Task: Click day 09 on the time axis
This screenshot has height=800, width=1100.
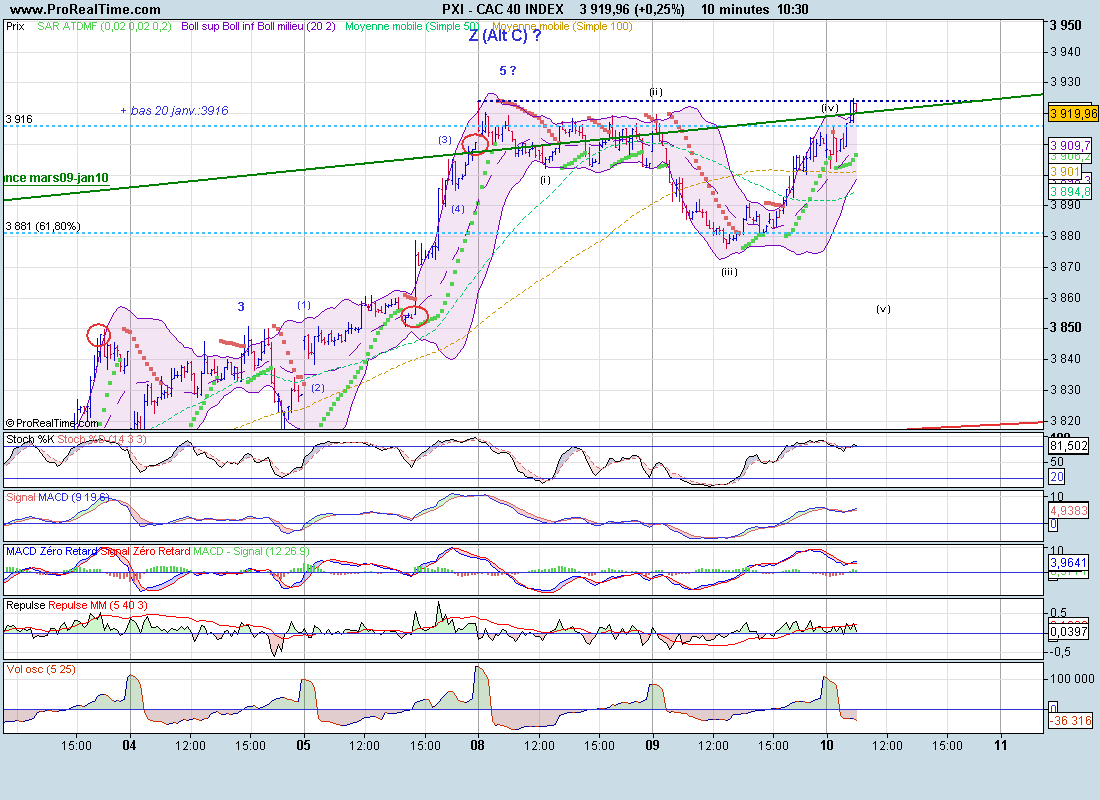Action: click(x=652, y=745)
